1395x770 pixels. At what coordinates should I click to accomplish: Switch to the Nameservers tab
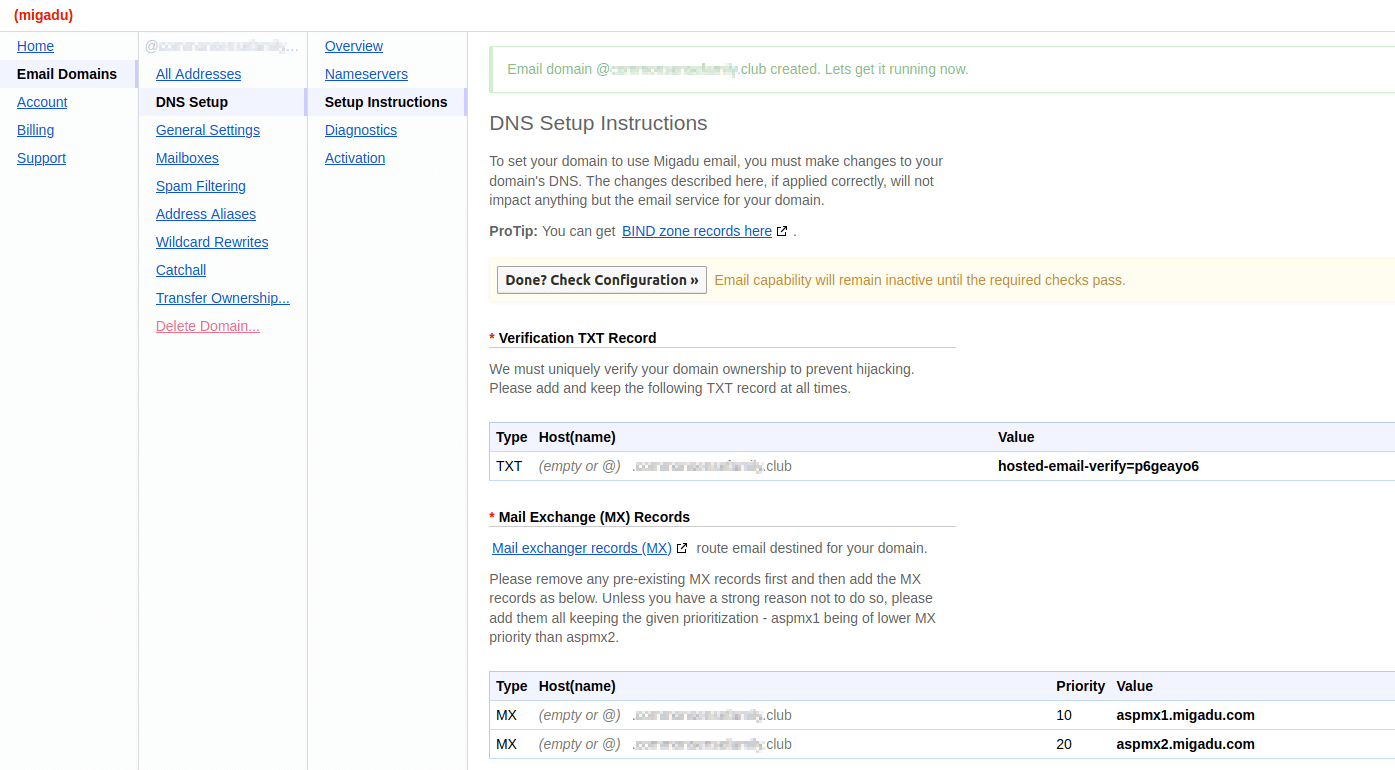366,74
